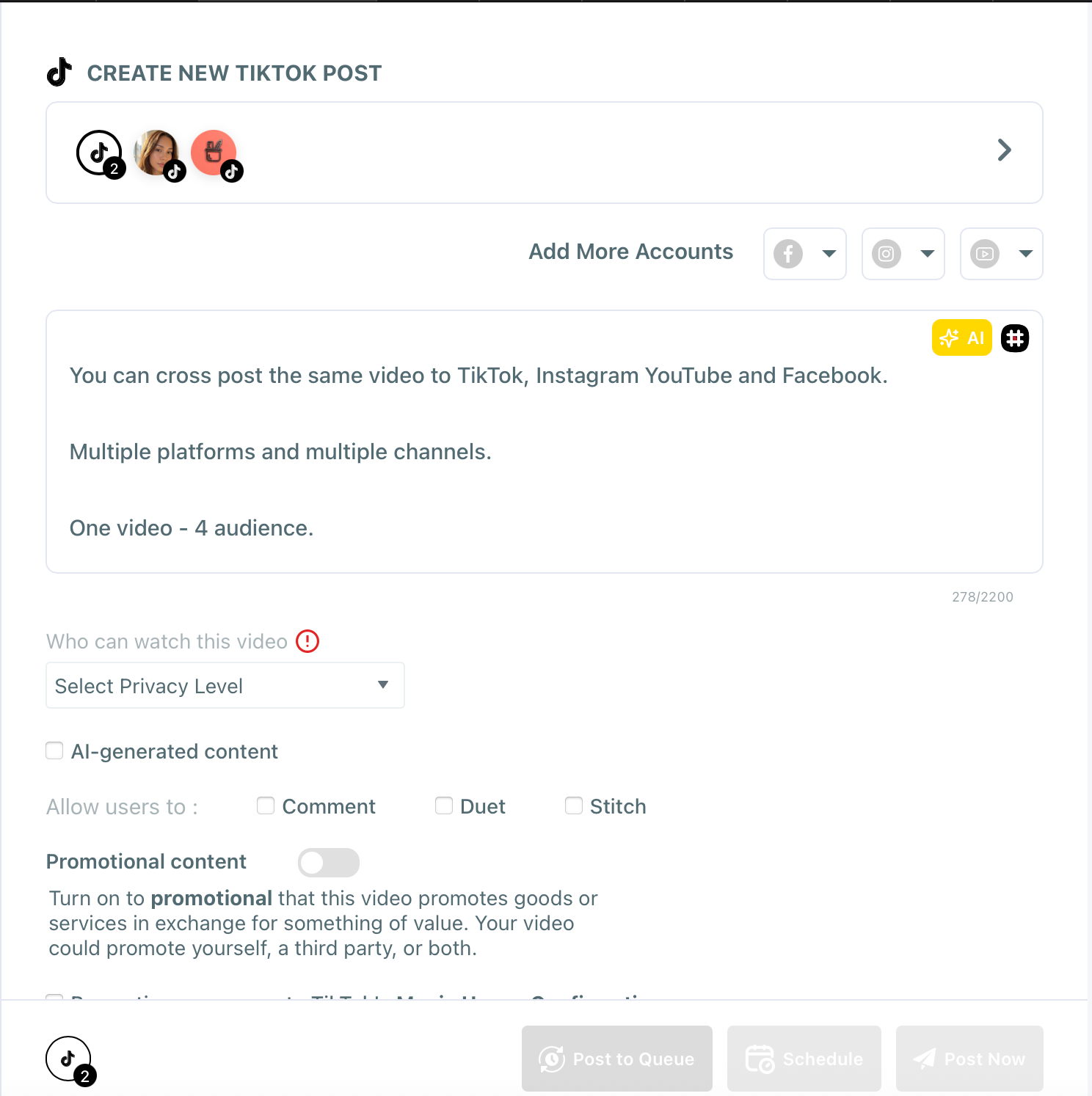Click the Facebook account icon
1092x1096 pixels.
click(788, 254)
